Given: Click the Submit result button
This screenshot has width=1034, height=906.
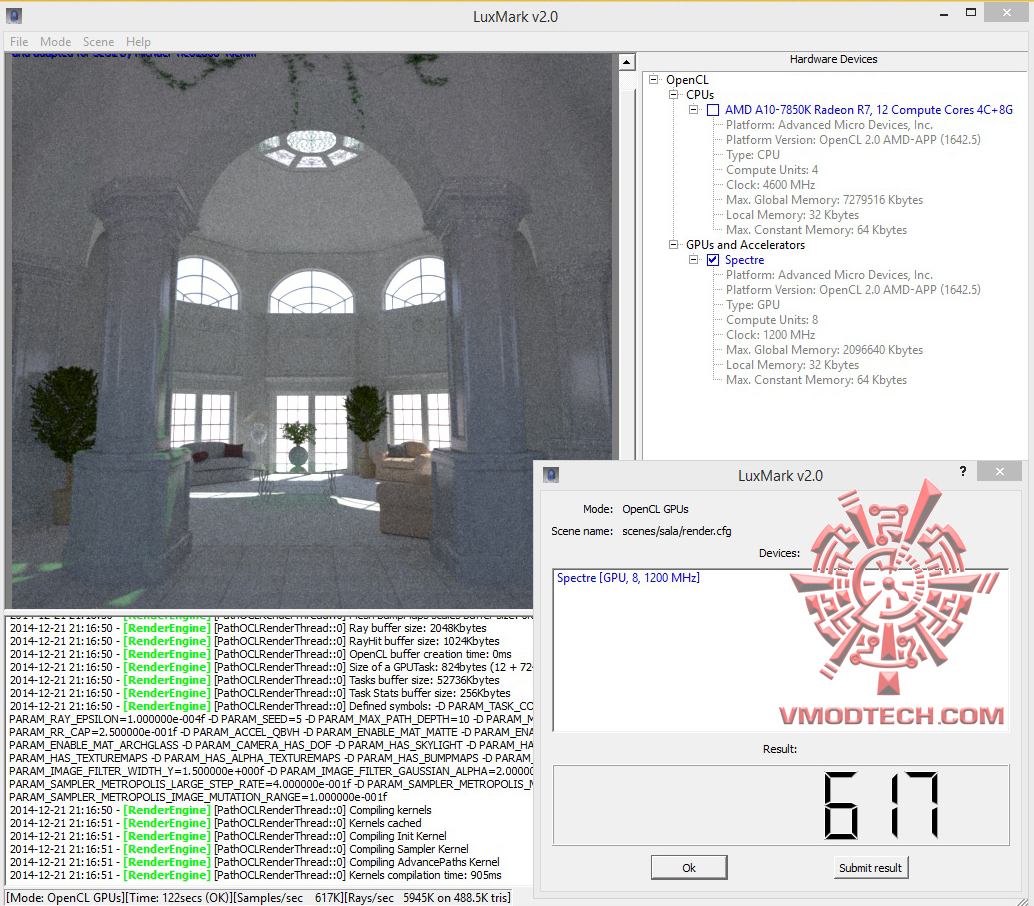Looking at the screenshot, I should click(x=870, y=868).
